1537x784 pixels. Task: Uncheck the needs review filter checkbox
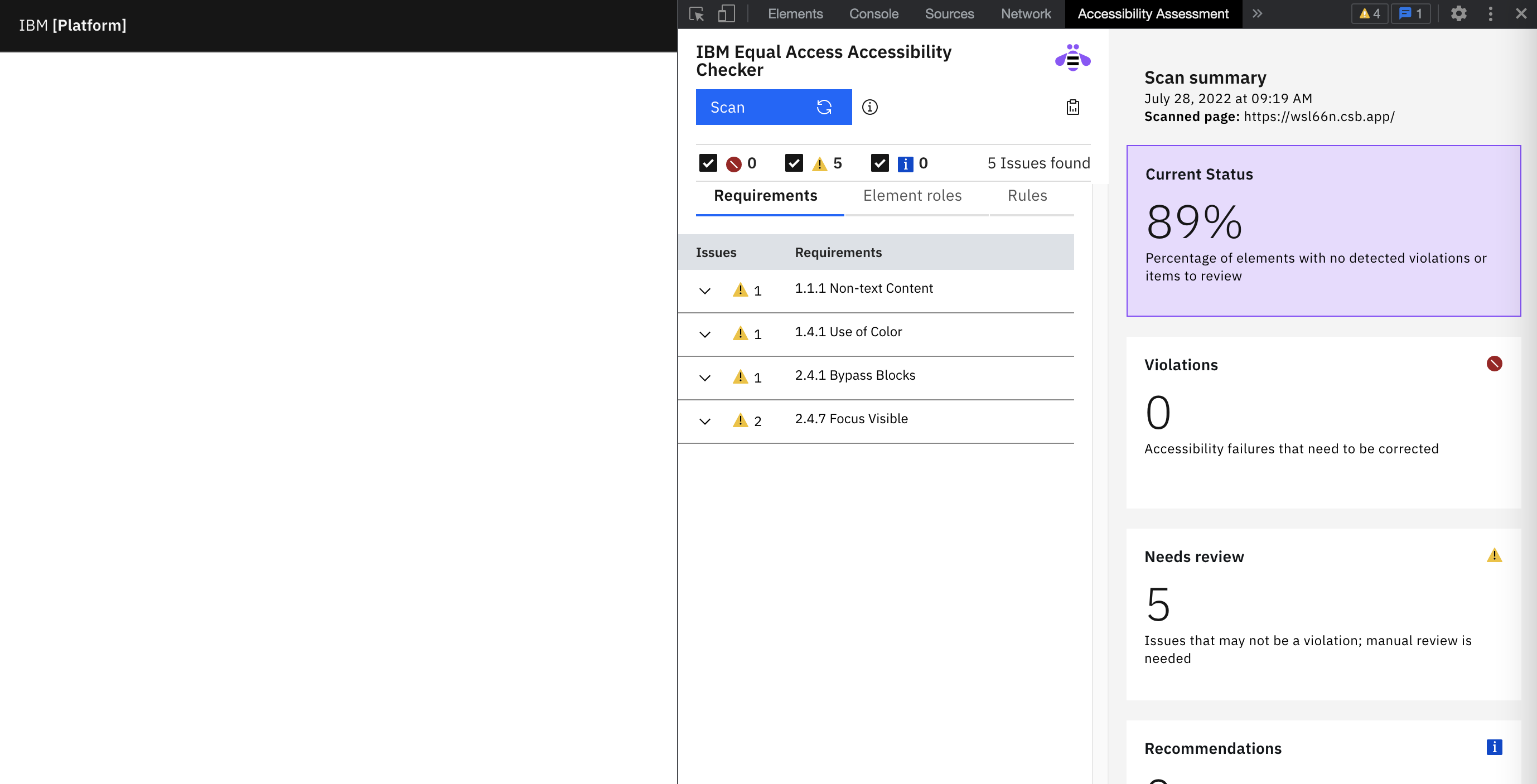pos(794,163)
